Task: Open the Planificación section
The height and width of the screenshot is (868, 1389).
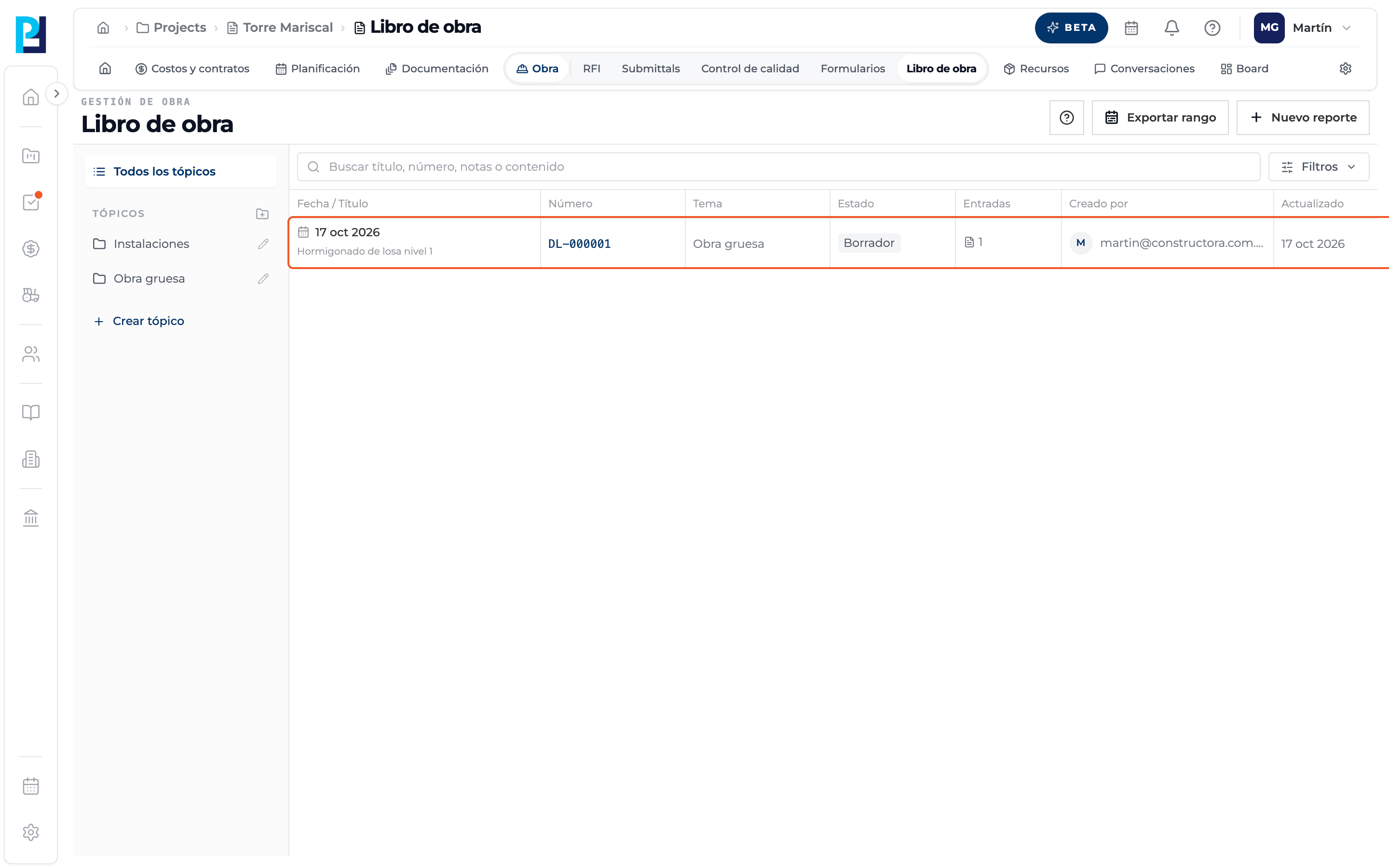Action: coord(317,68)
